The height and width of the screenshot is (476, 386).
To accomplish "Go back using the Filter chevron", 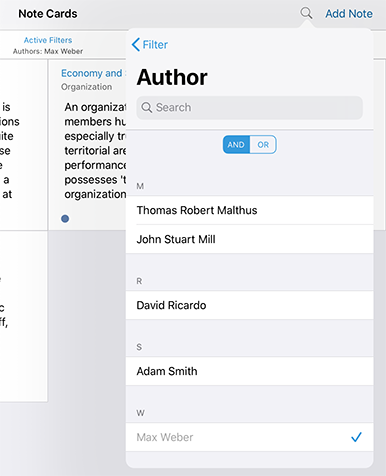I will coord(136,44).
